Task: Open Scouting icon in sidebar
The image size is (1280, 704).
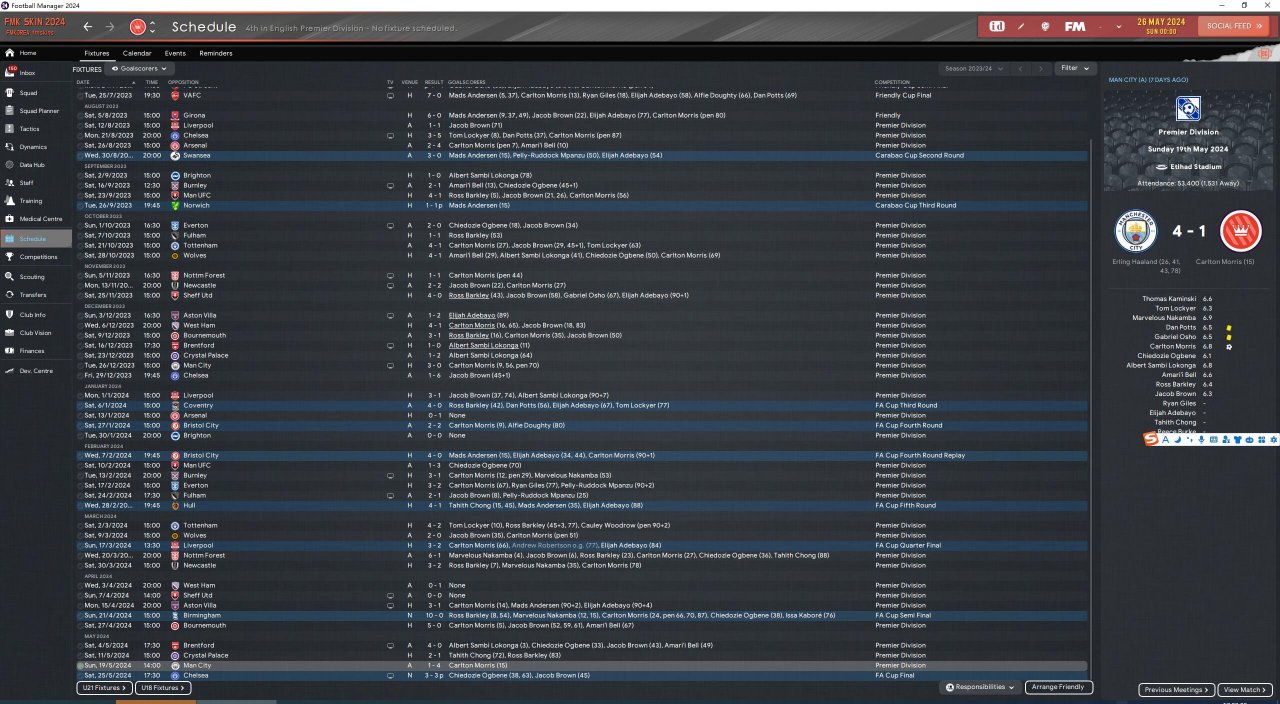Action: (x=10, y=277)
